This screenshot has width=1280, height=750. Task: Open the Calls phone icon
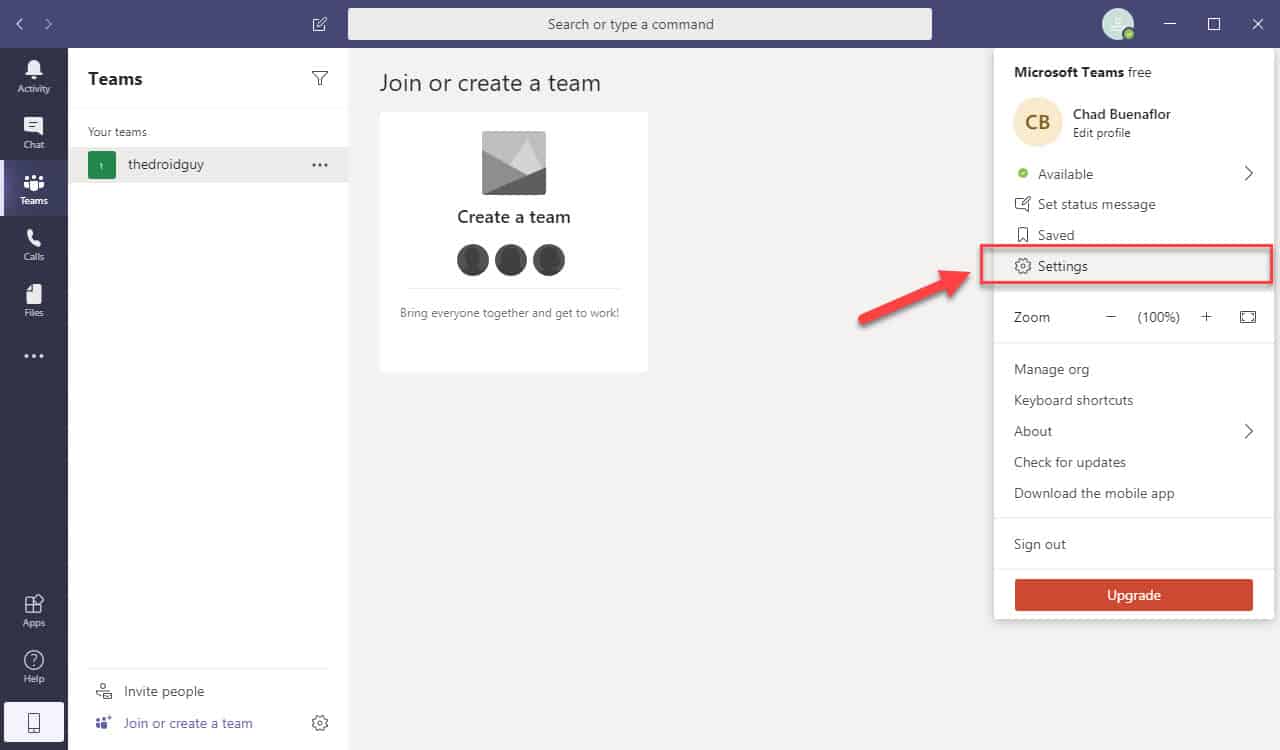pos(34,244)
